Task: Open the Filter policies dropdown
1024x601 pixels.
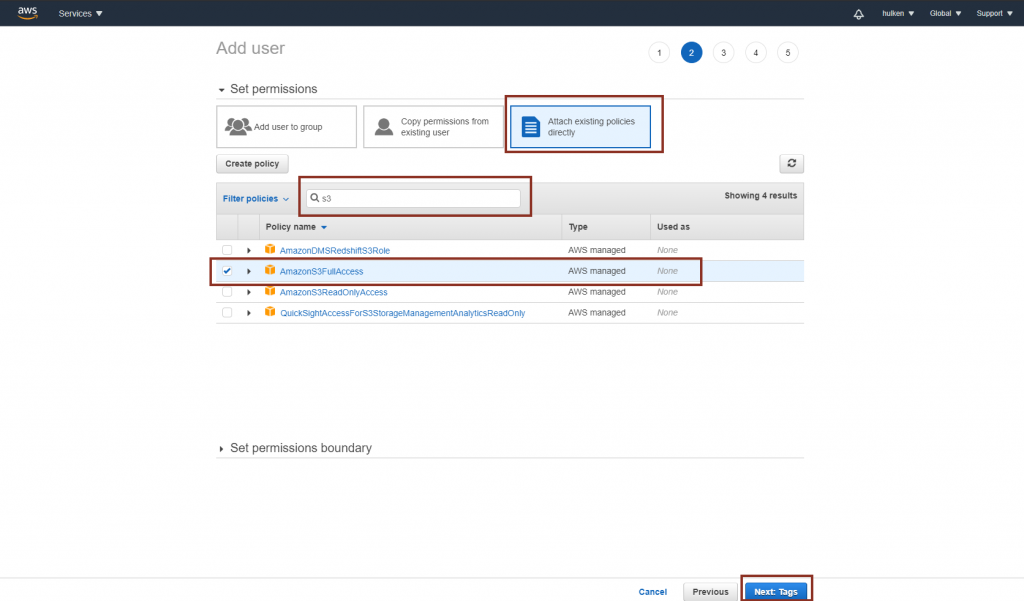Action: [x=255, y=199]
